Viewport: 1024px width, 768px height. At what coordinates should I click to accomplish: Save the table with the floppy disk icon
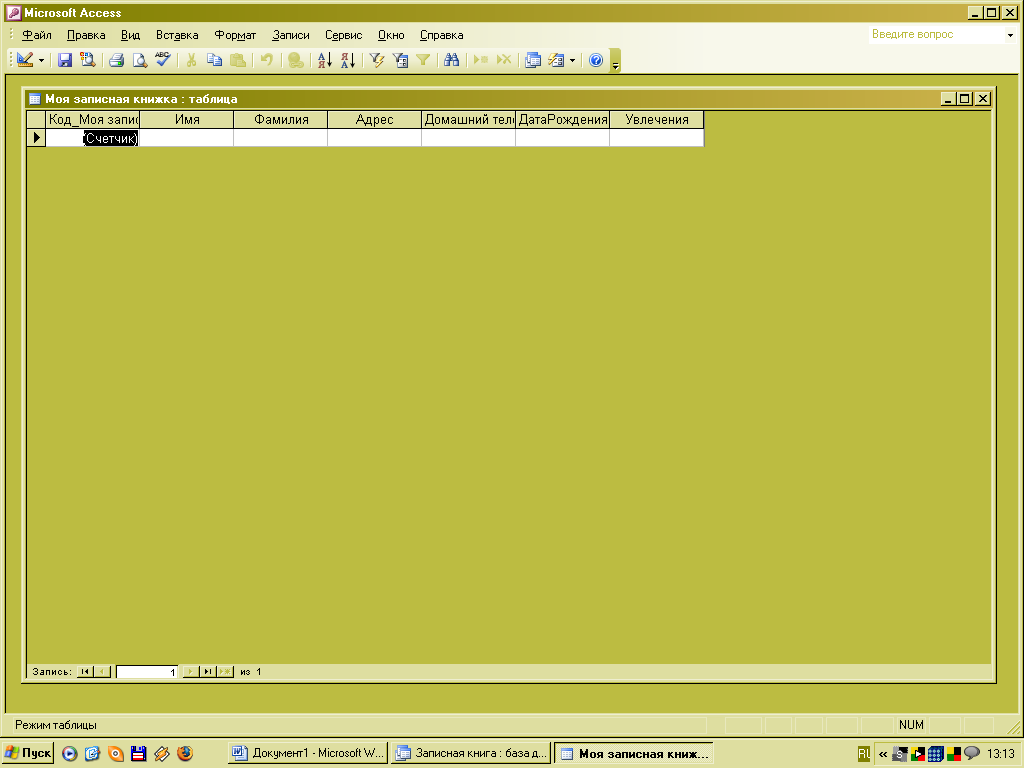coord(65,60)
